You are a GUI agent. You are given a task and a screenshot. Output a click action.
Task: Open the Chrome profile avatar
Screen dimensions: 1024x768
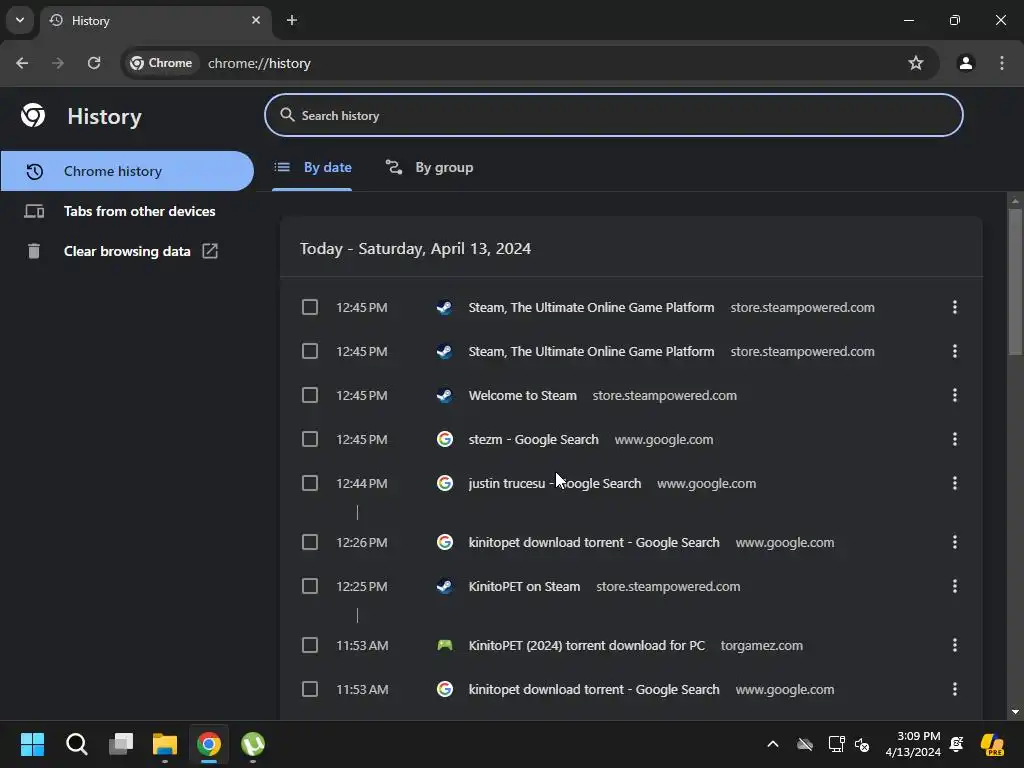[x=965, y=63]
